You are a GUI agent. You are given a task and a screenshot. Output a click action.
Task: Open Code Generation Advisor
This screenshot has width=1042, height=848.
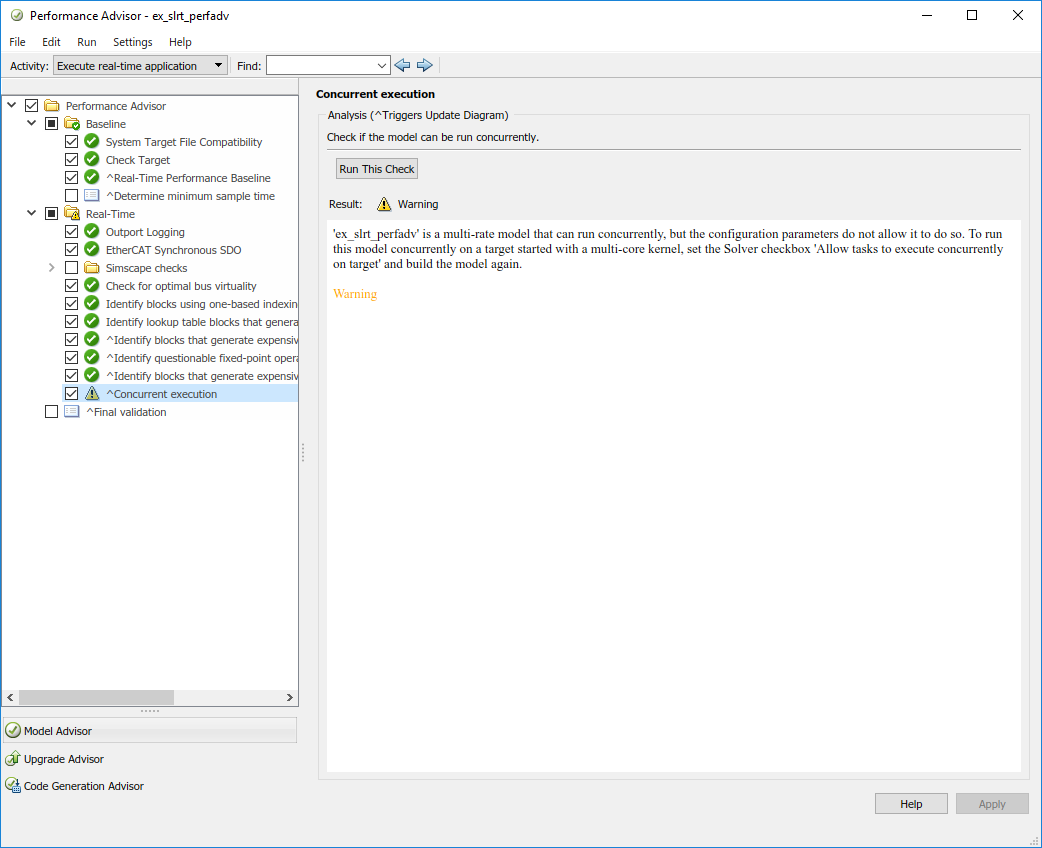click(84, 786)
